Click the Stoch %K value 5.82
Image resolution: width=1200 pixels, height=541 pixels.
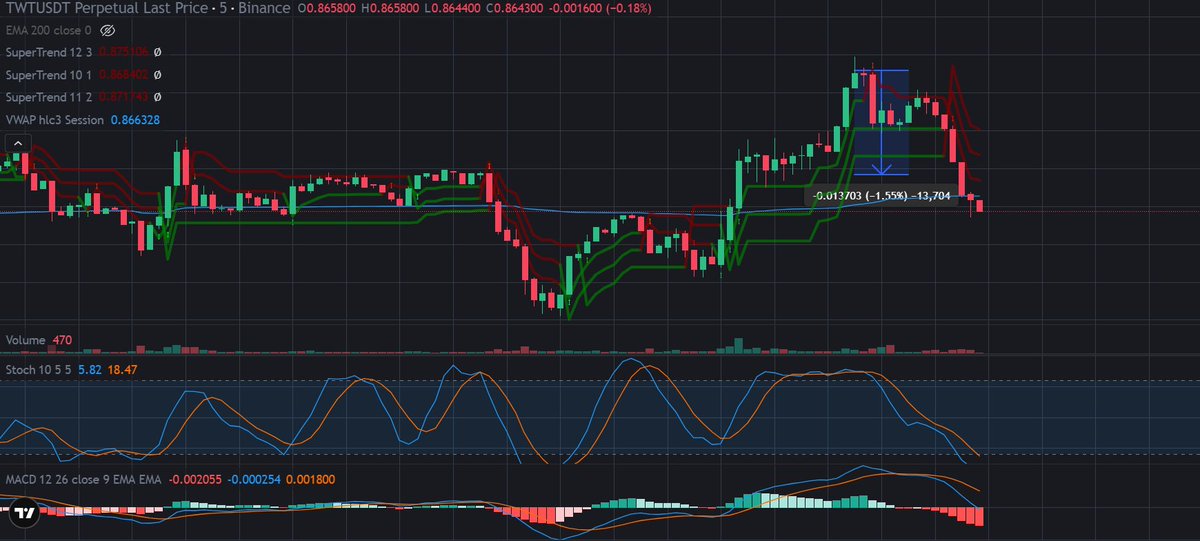click(90, 370)
